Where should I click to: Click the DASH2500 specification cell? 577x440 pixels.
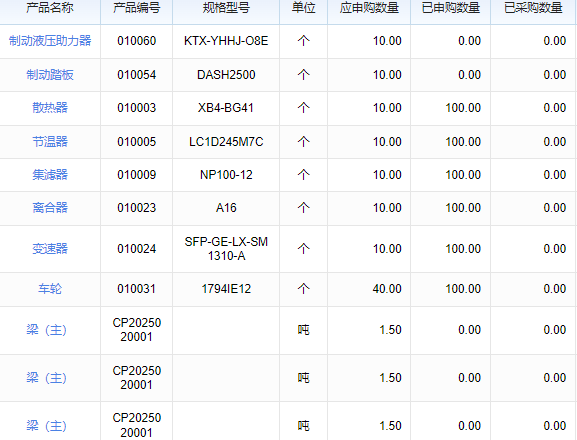(x=226, y=75)
